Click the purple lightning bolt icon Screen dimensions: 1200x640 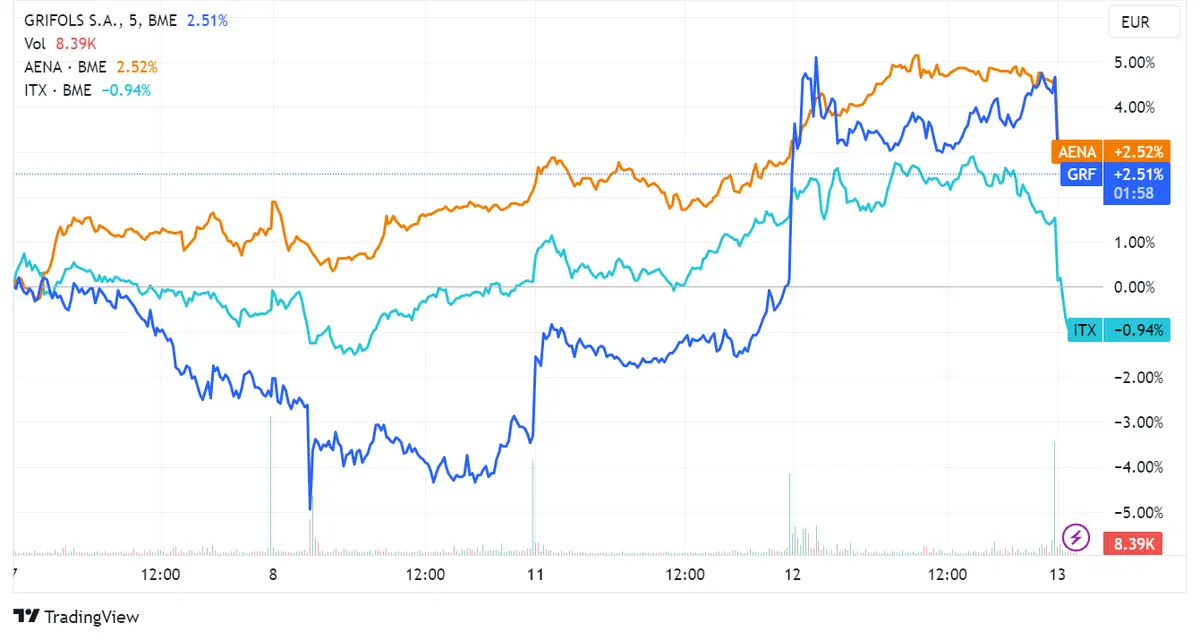1074,538
